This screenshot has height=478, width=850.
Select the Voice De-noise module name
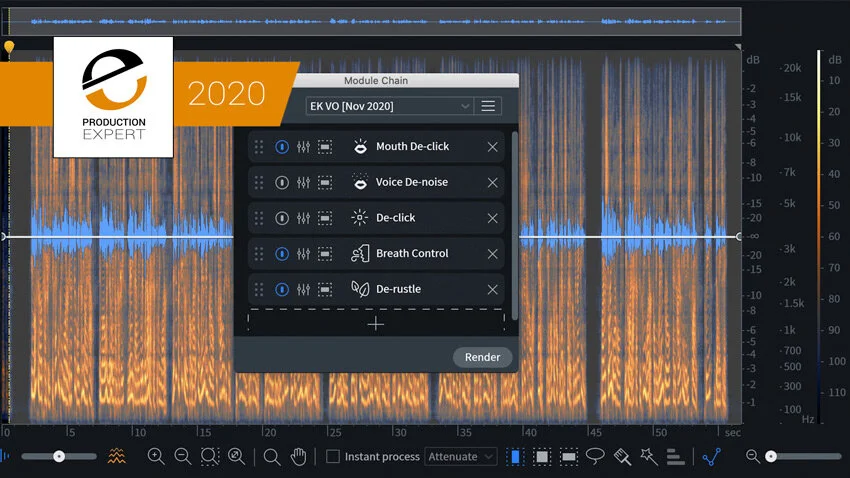tap(411, 182)
